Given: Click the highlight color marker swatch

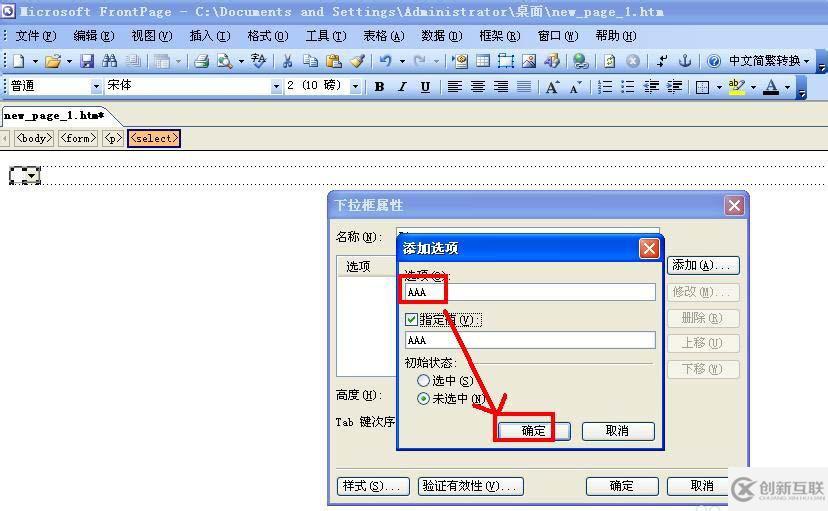Looking at the screenshot, I should (737, 87).
